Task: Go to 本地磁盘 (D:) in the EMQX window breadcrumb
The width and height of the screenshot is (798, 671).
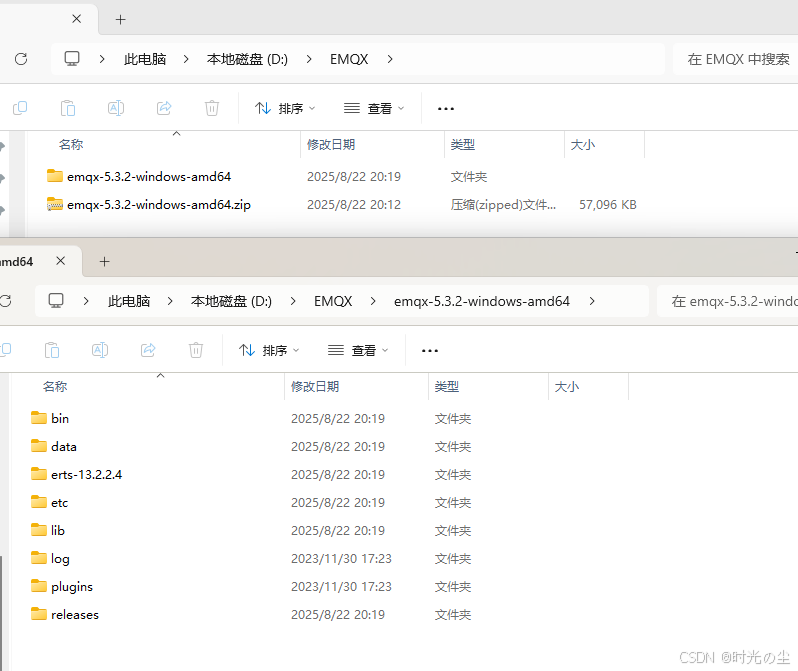Action: (247, 59)
